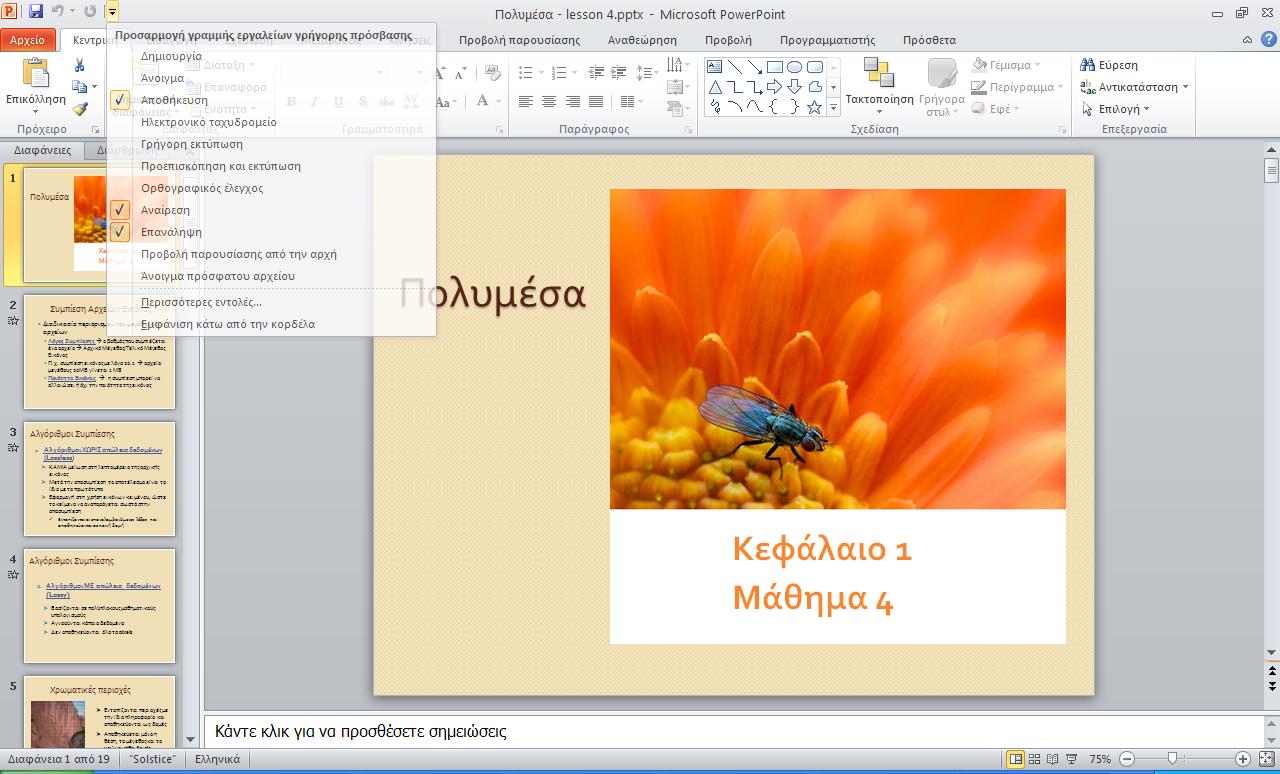Open the Αρχείο tab
The width and height of the screenshot is (1280, 774).
28,40
